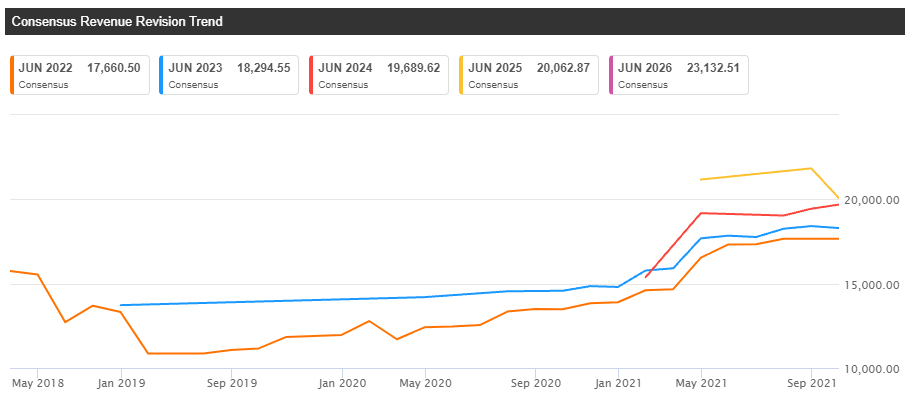
Task: Click the 20,000.00 y-axis label
Action: pos(873,200)
